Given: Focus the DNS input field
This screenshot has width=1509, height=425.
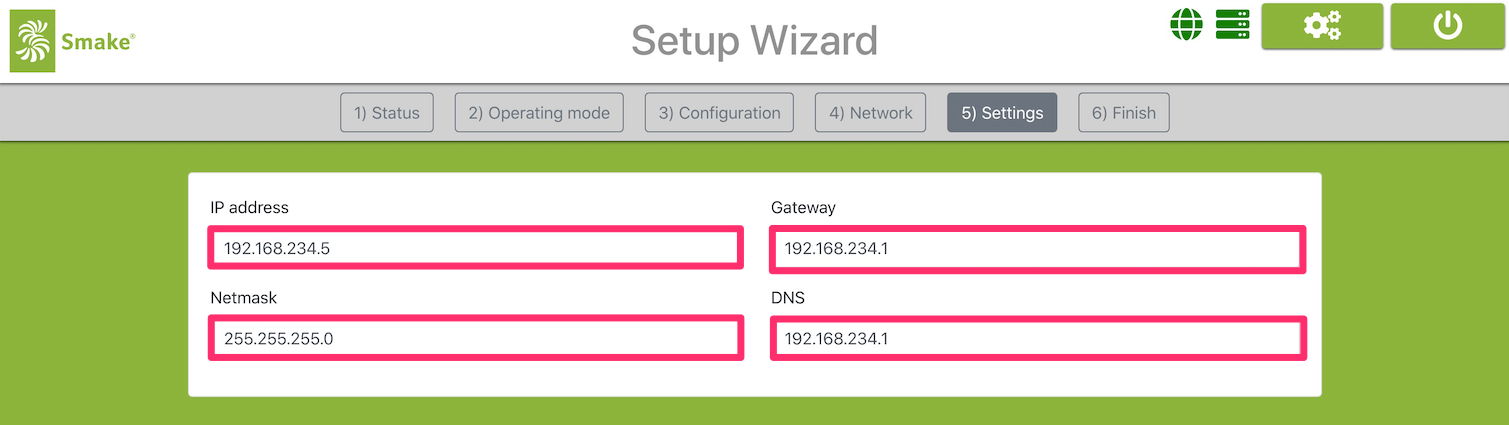Looking at the screenshot, I should click(x=1037, y=338).
